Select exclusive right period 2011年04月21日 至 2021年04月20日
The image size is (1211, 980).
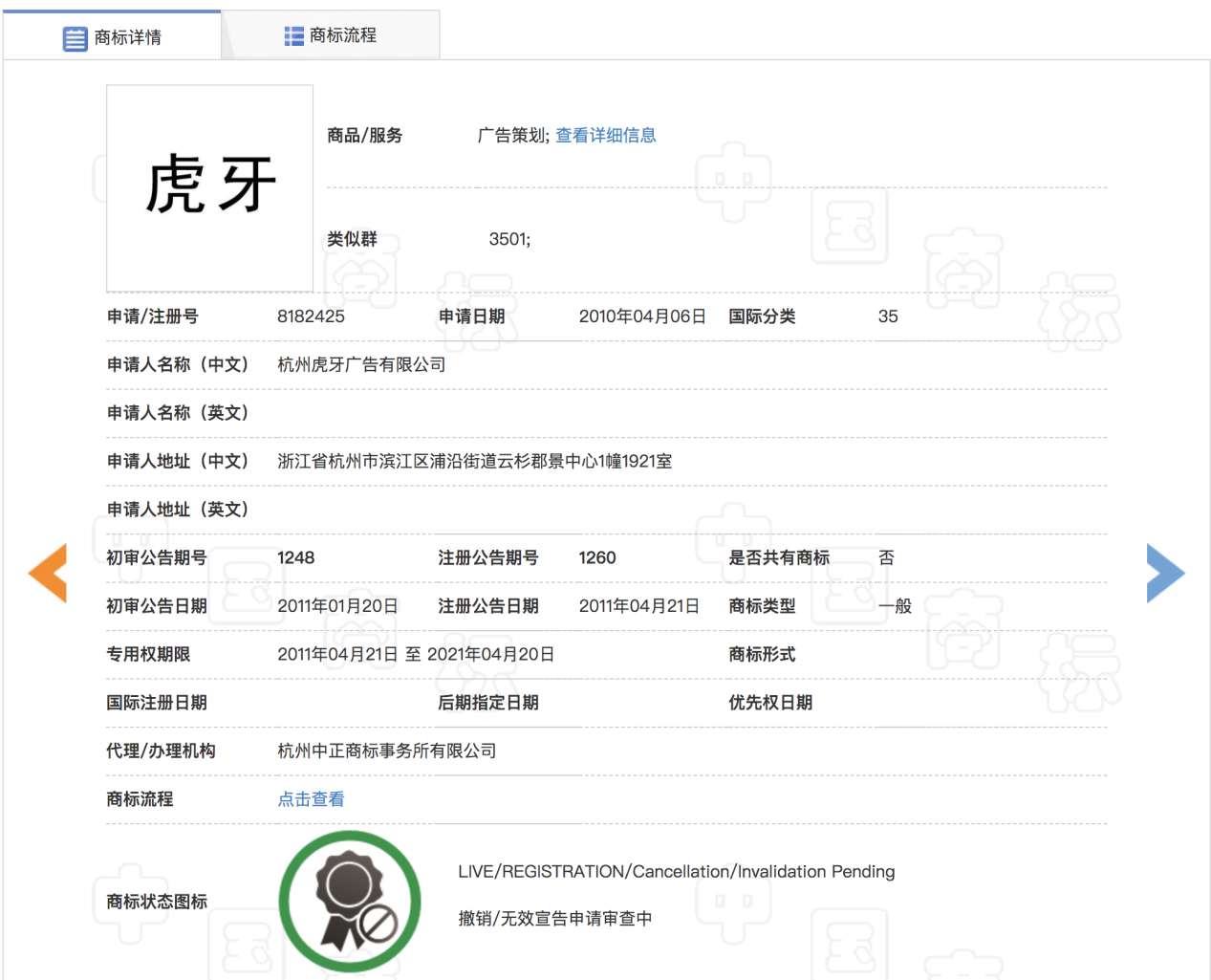tap(416, 654)
